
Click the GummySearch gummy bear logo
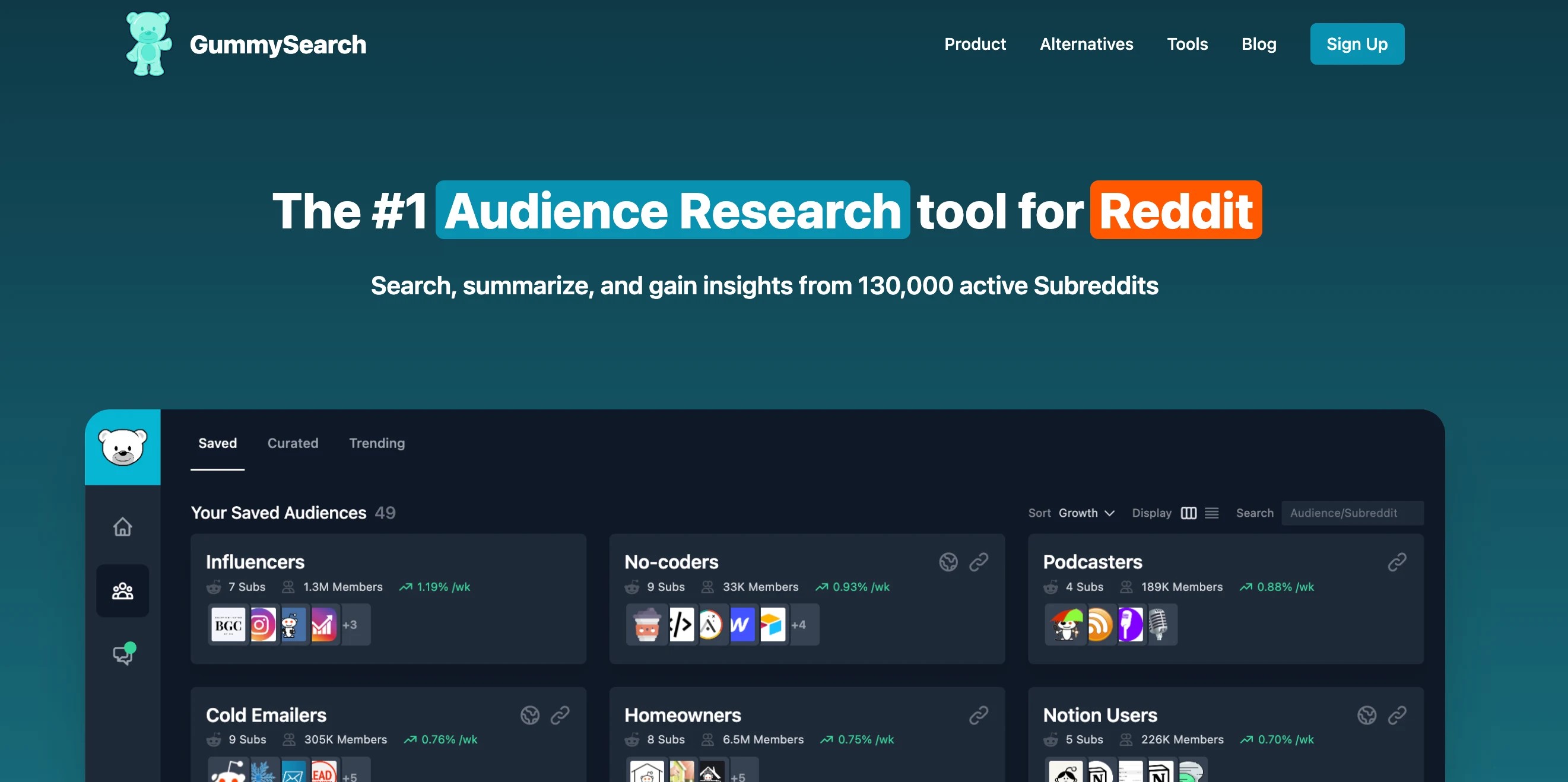[x=148, y=44]
